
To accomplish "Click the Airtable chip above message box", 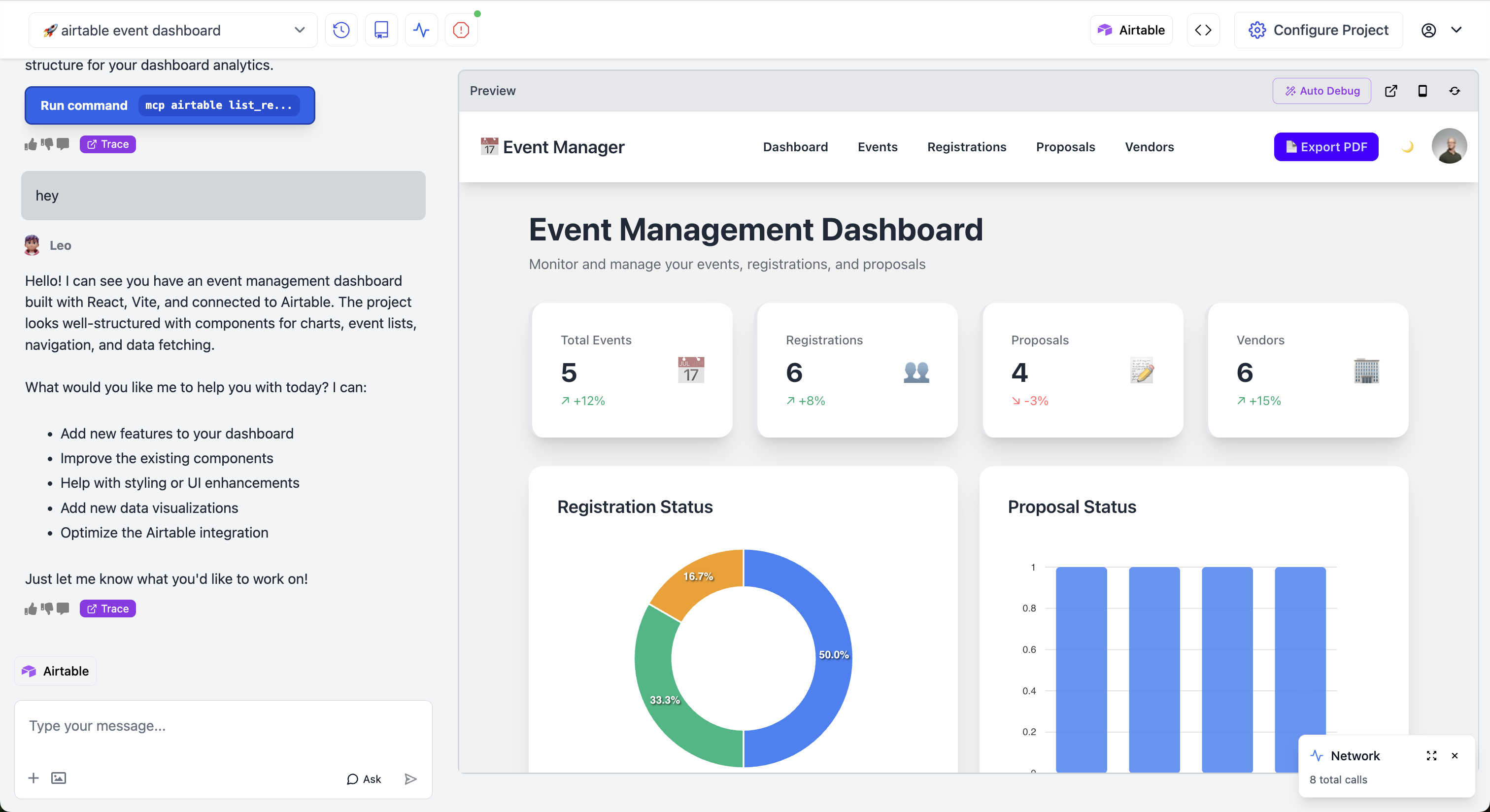I will pos(55,671).
